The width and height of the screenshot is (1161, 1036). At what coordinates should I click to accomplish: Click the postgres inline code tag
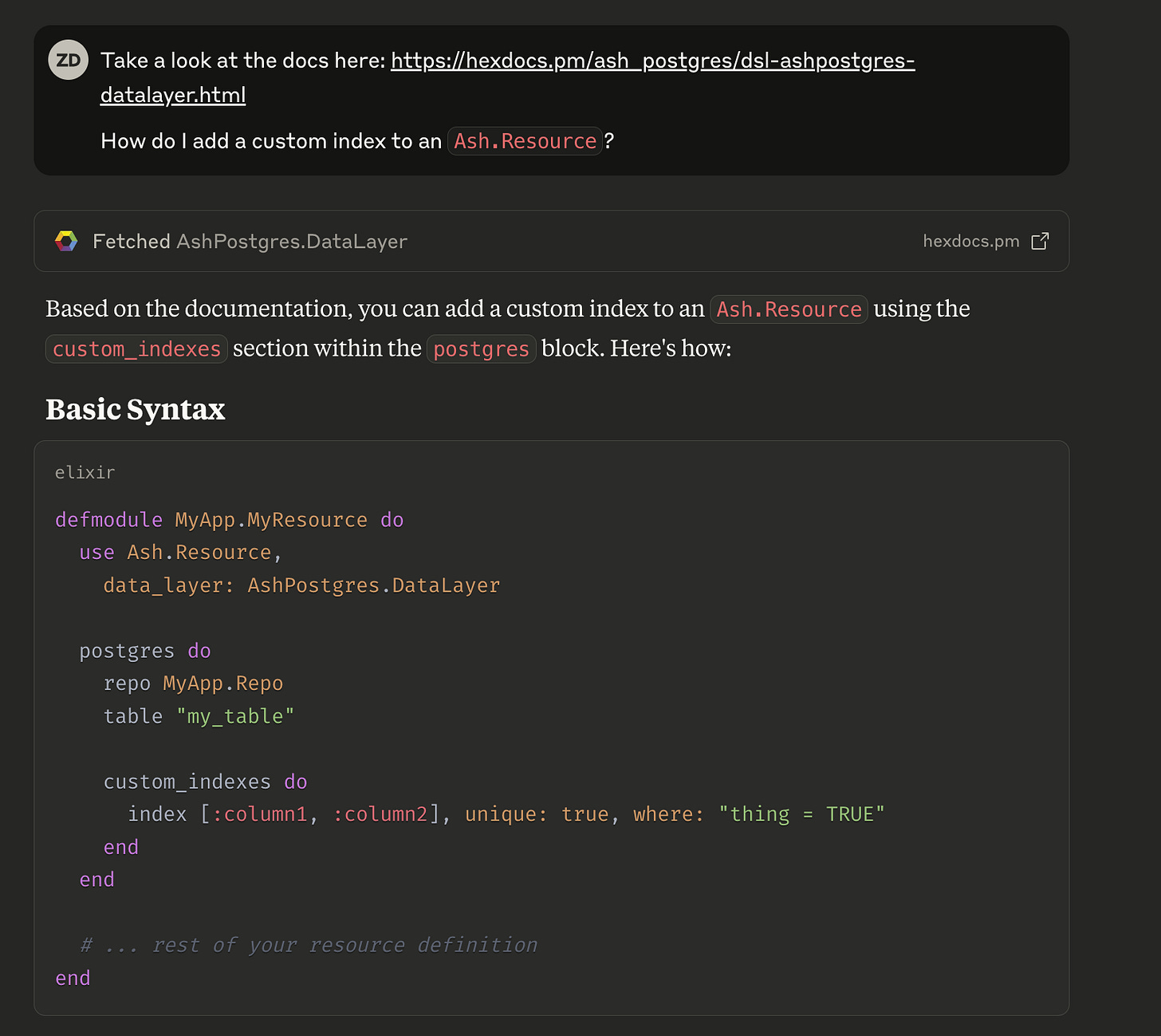481,349
